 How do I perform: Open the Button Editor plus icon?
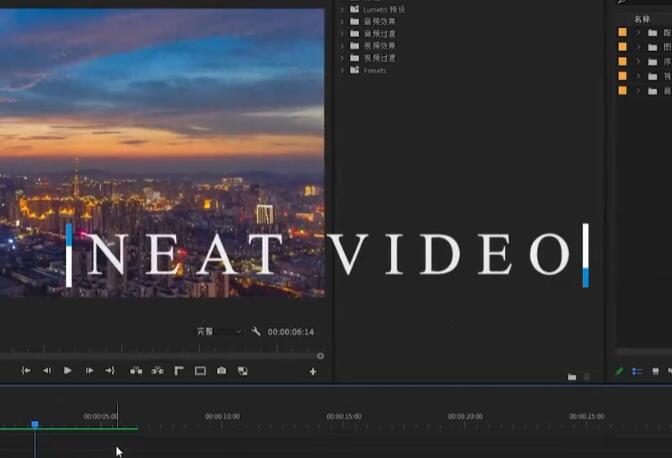pyautogui.click(x=313, y=372)
